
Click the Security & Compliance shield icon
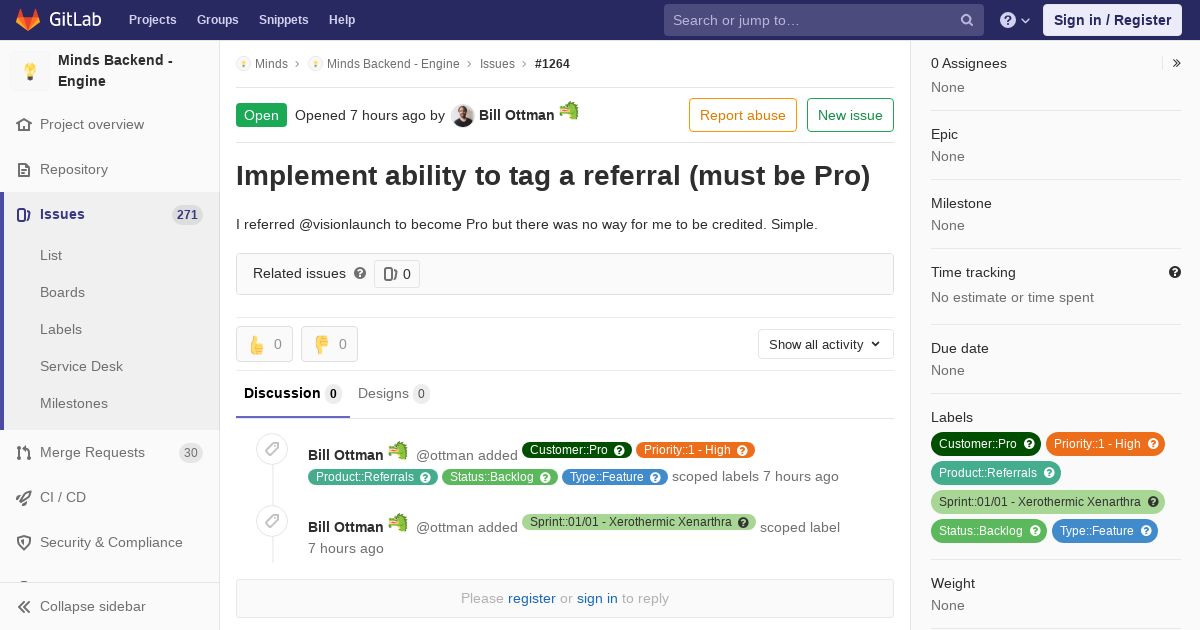pyautogui.click(x=24, y=543)
